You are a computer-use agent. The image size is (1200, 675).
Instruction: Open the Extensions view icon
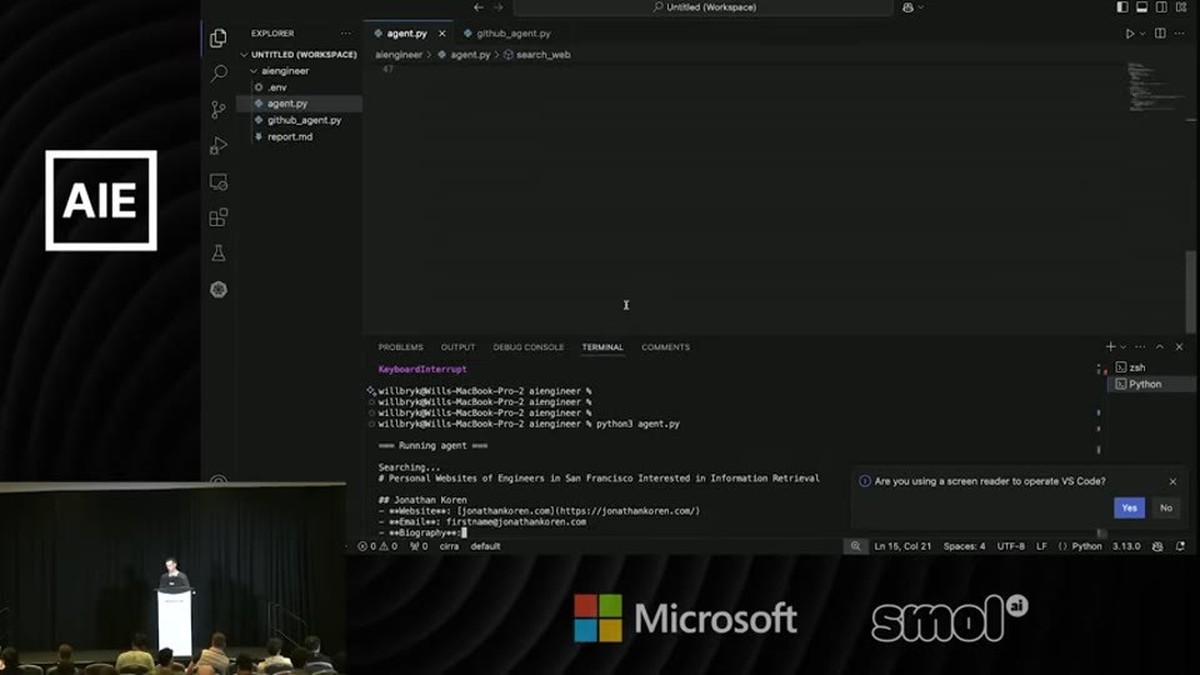point(219,217)
